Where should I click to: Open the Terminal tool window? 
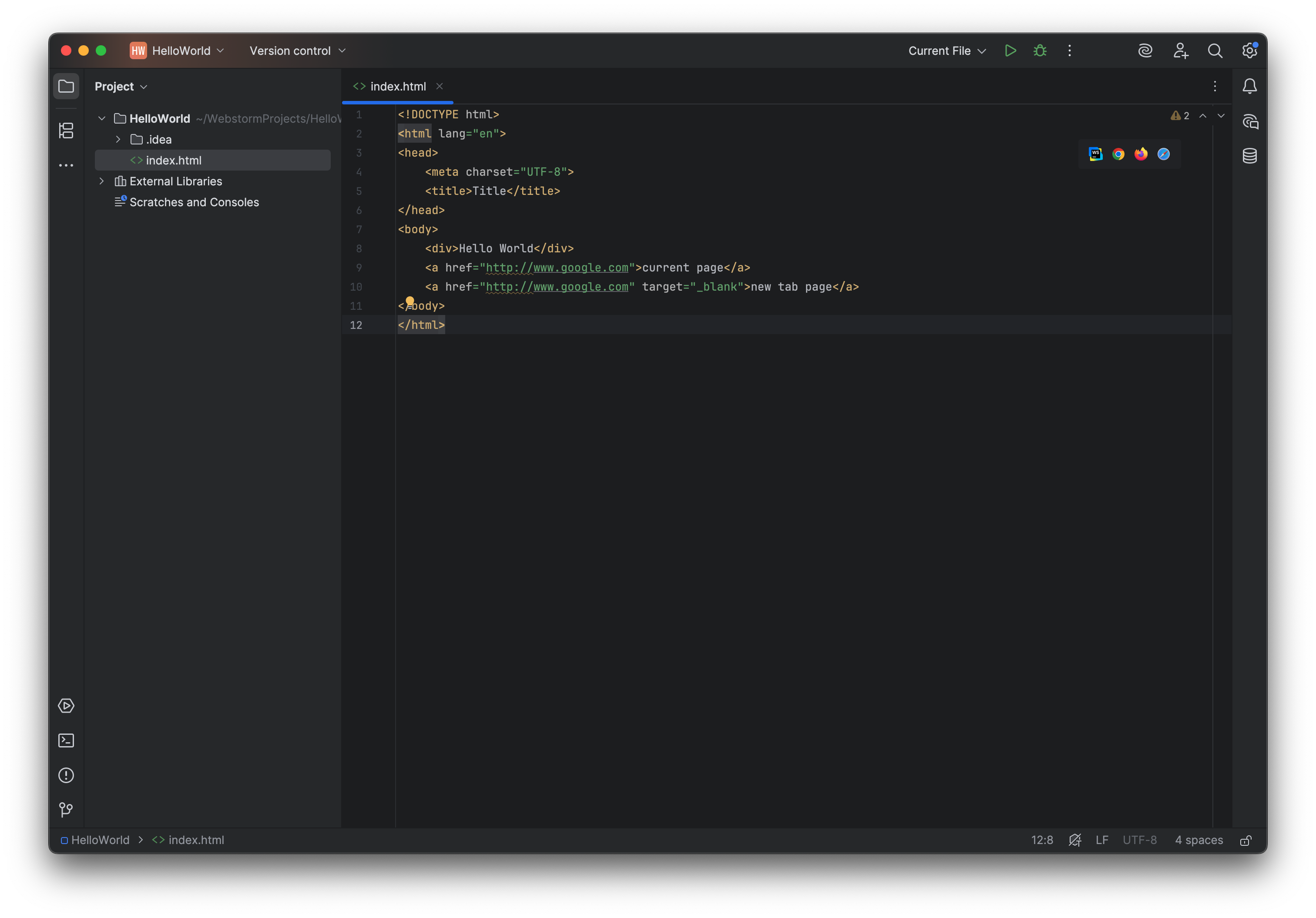[66, 740]
